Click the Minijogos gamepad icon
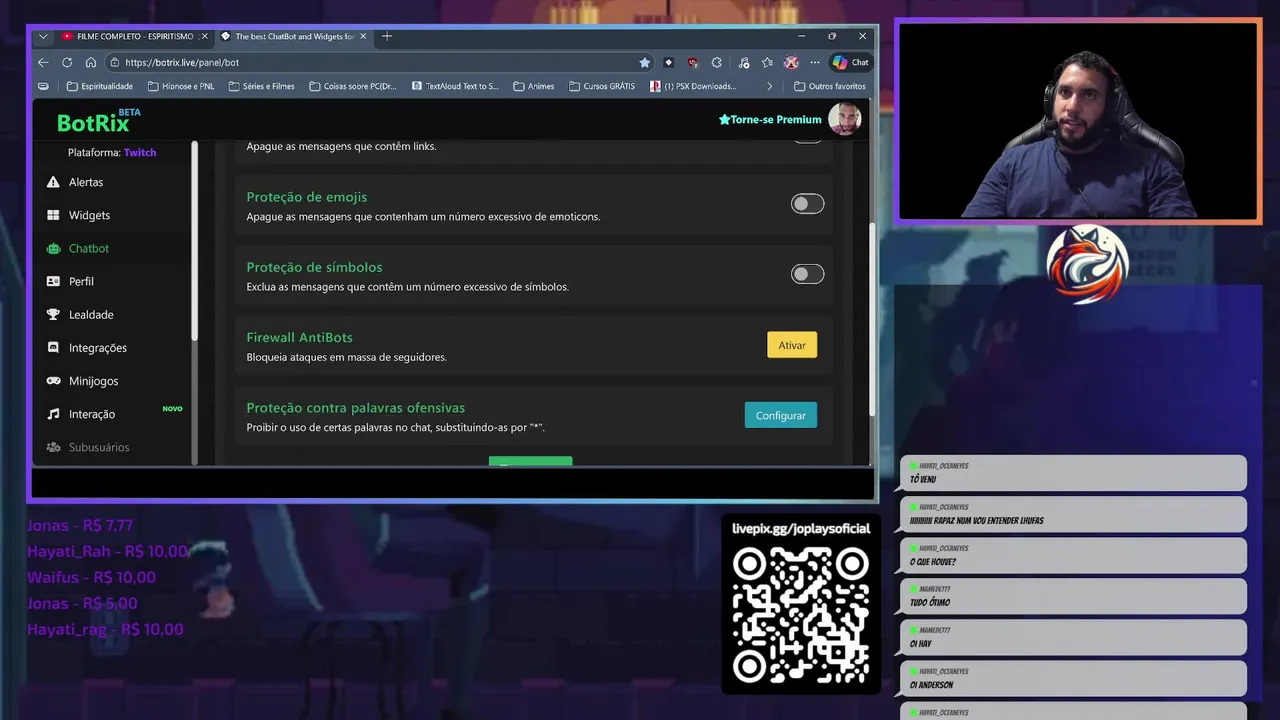Screen dimensions: 1280x720 (53, 380)
